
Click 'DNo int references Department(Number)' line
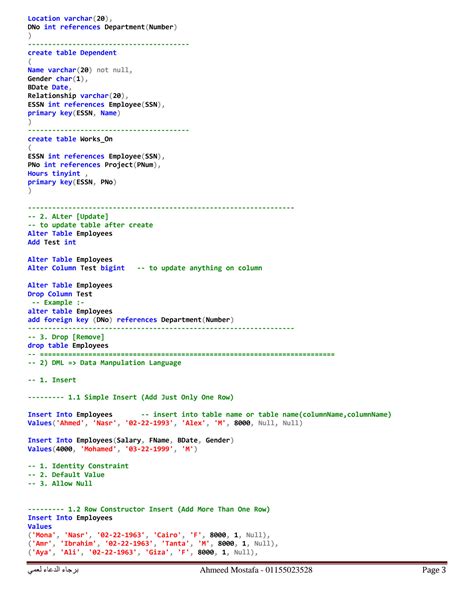click(102, 27)
